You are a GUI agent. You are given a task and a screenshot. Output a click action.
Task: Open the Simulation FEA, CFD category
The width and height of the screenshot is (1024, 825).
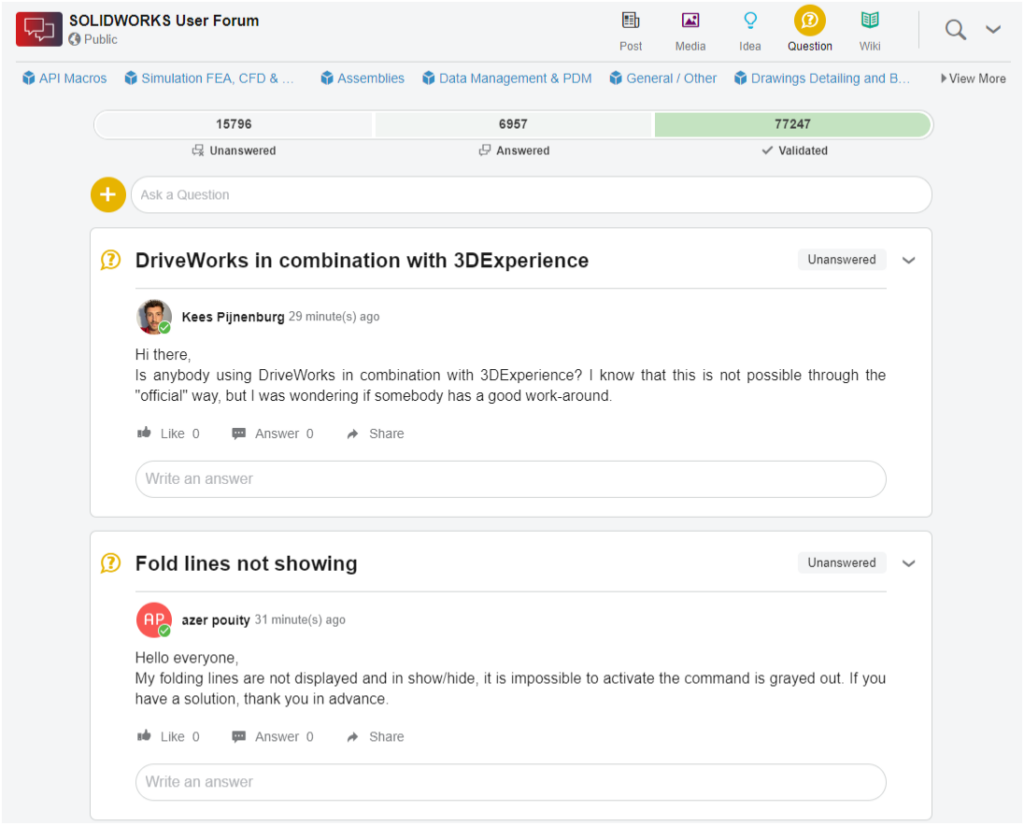(x=209, y=77)
